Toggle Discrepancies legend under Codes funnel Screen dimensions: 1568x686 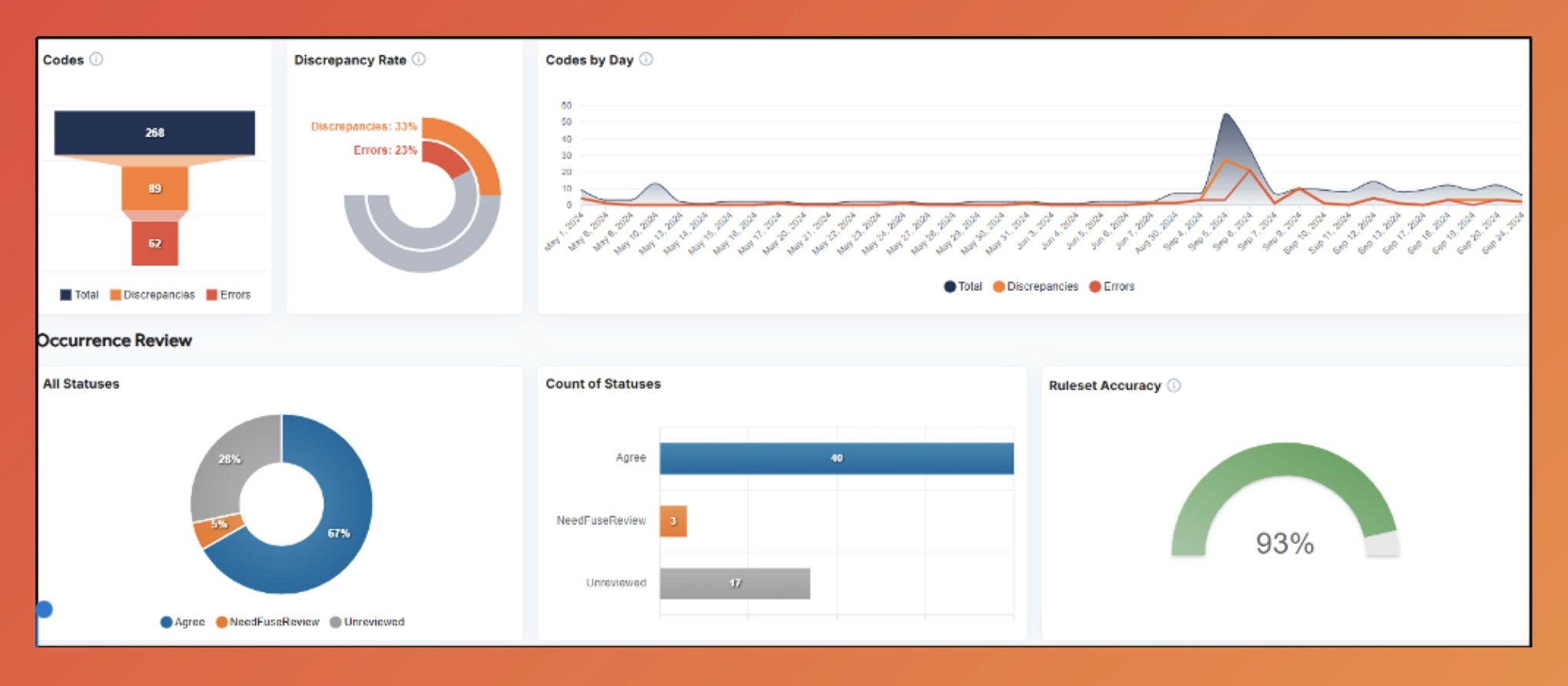(152, 295)
